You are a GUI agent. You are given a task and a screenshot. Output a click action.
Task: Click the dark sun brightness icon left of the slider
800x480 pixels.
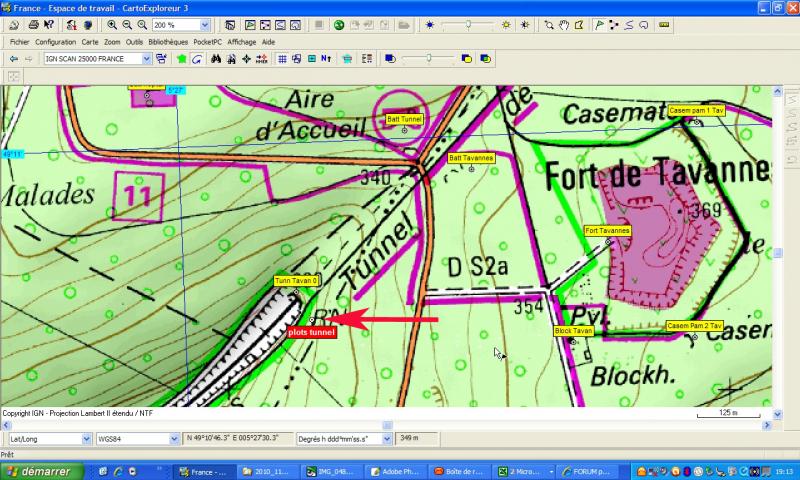430,25
